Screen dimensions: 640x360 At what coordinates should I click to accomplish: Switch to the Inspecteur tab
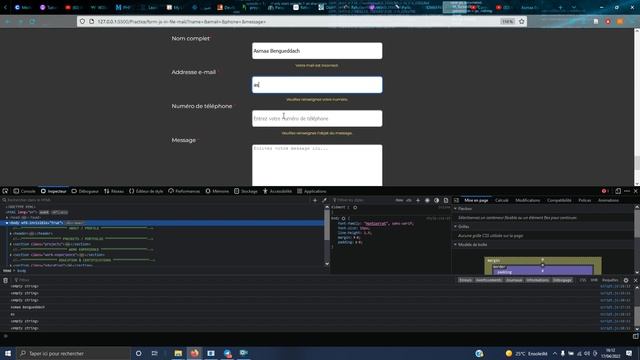click(53, 191)
